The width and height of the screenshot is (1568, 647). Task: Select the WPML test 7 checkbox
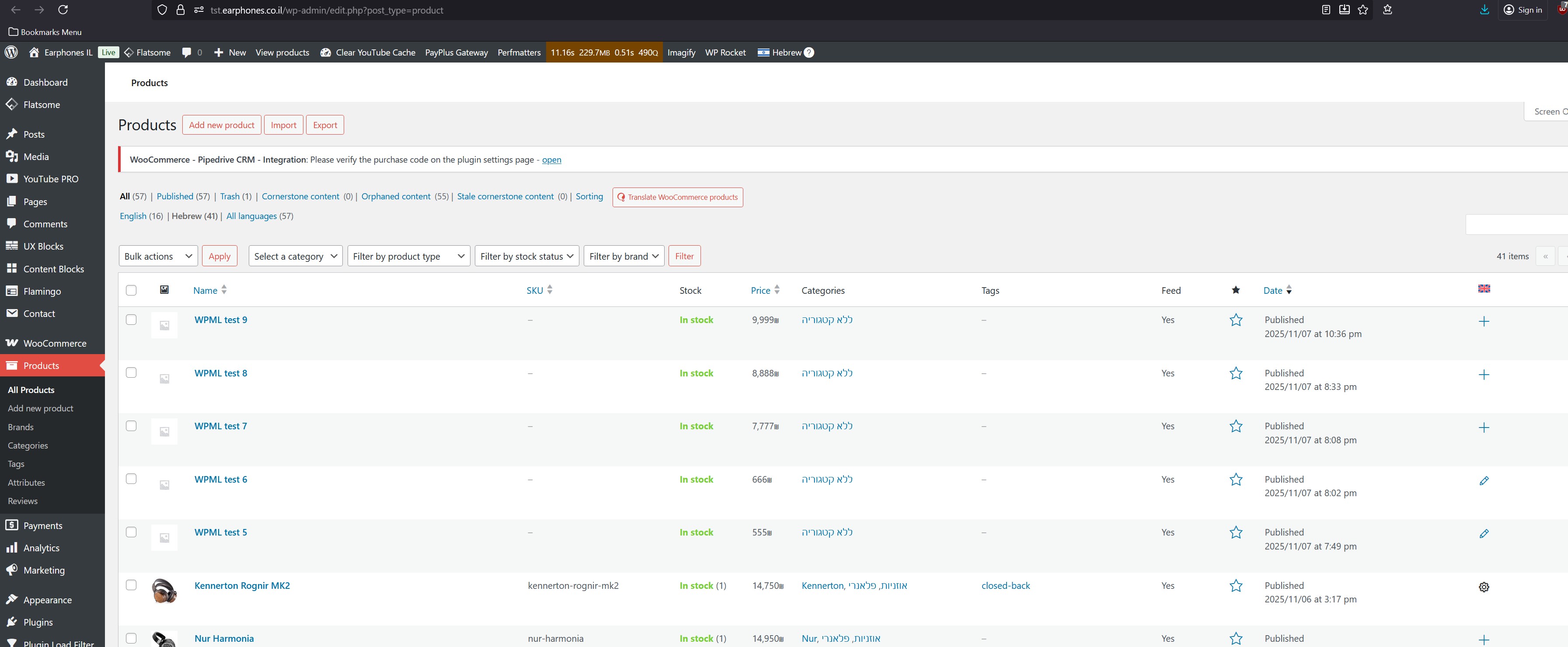(x=131, y=426)
